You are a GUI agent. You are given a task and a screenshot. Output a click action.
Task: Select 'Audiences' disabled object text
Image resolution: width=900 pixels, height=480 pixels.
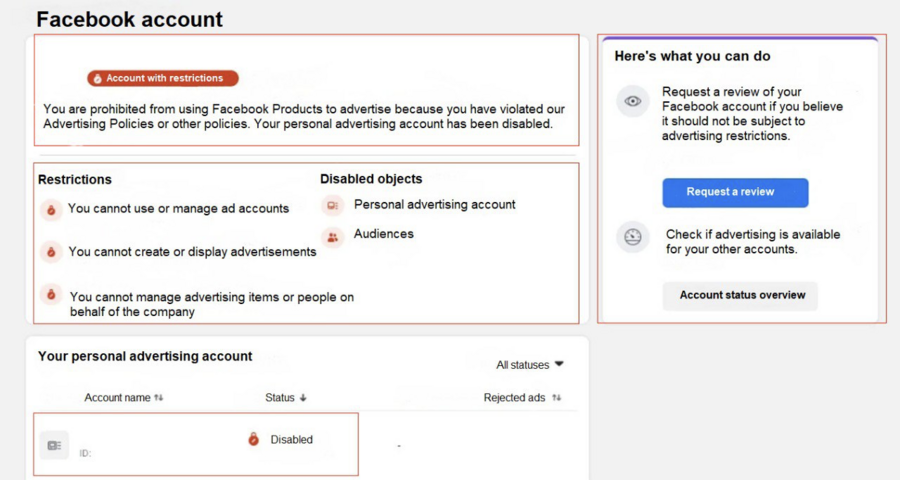383,234
